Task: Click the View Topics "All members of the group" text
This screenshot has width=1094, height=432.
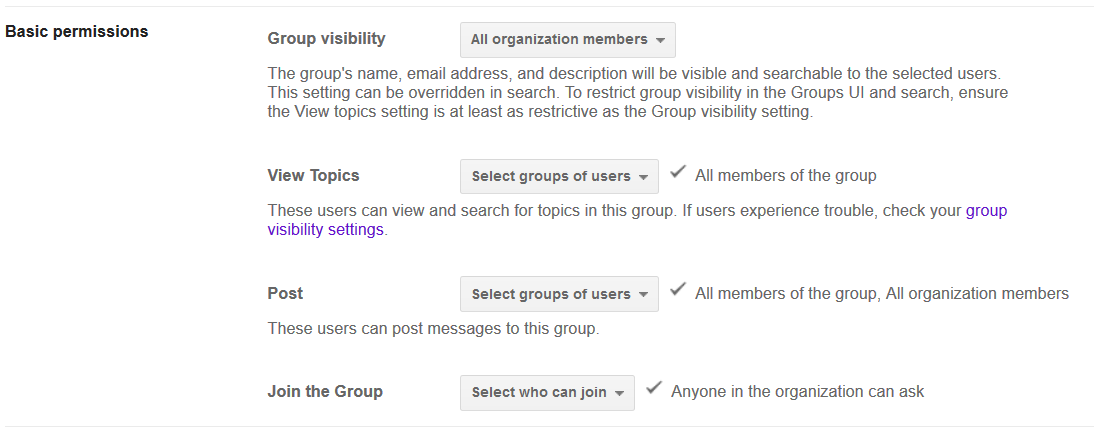Action: (x=785, y=176)
